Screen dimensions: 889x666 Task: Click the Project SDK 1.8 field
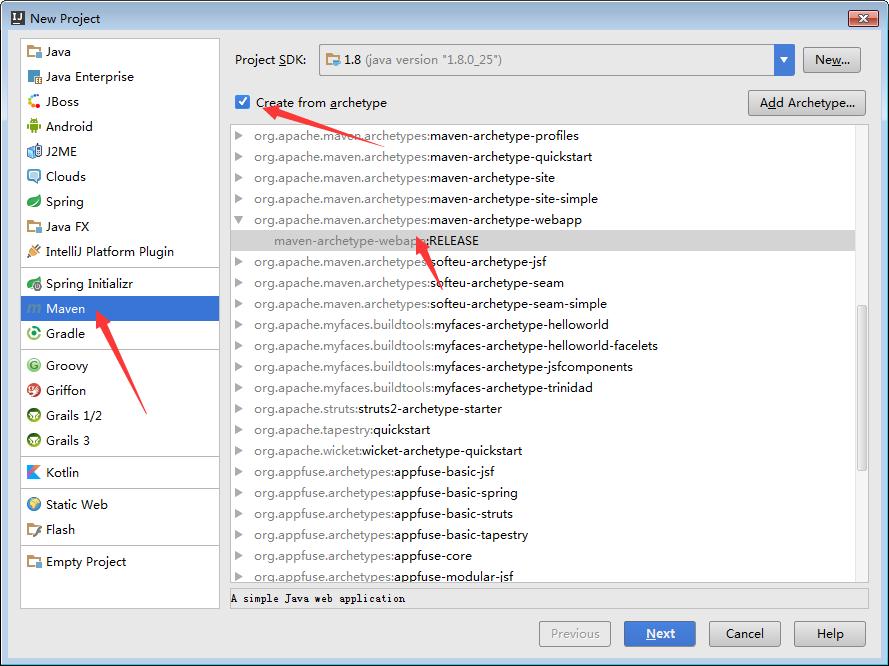coord(547,60)
